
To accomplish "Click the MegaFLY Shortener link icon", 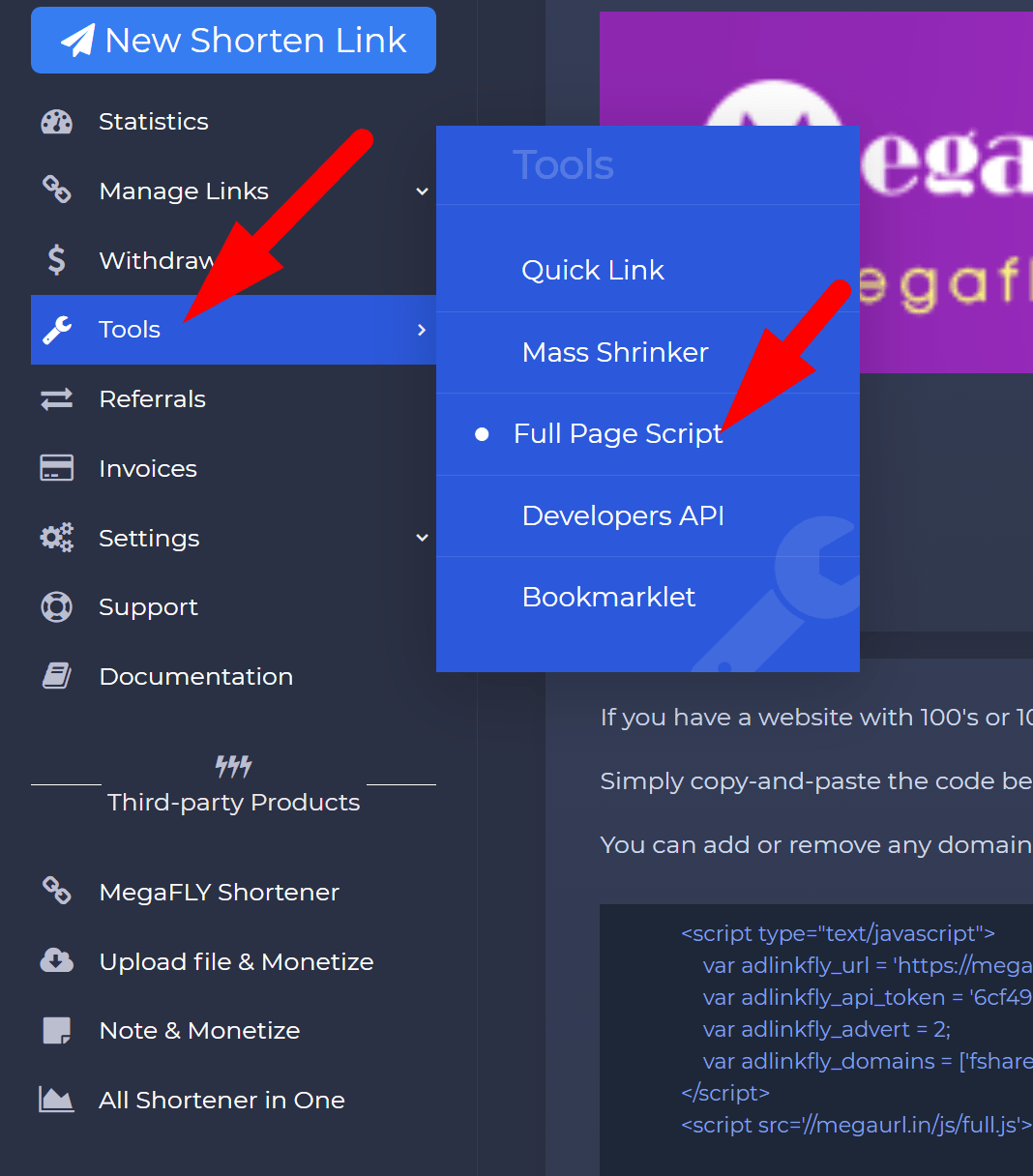I will 56,891.
